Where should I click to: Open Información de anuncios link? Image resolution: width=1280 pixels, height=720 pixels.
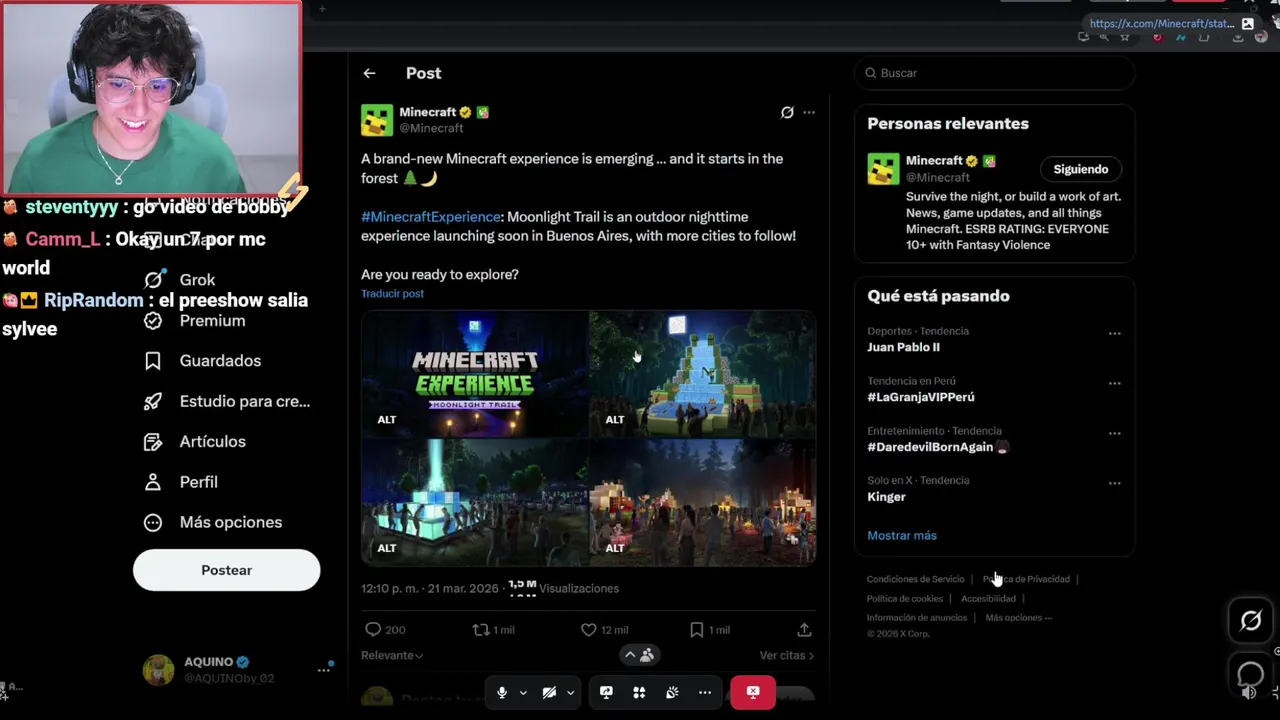[x=917, y=618]
